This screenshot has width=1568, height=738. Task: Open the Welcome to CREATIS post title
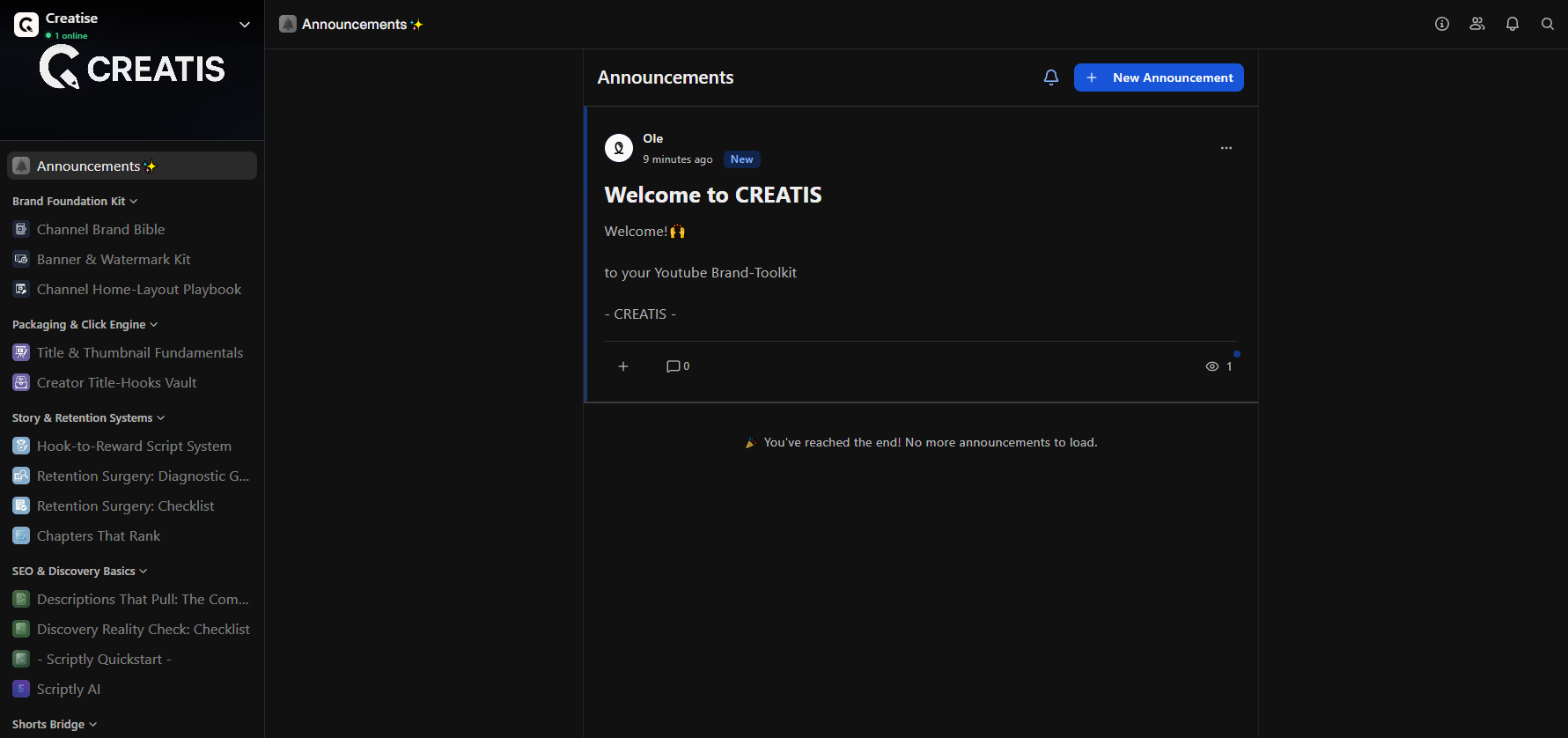[x=713, y=195]
